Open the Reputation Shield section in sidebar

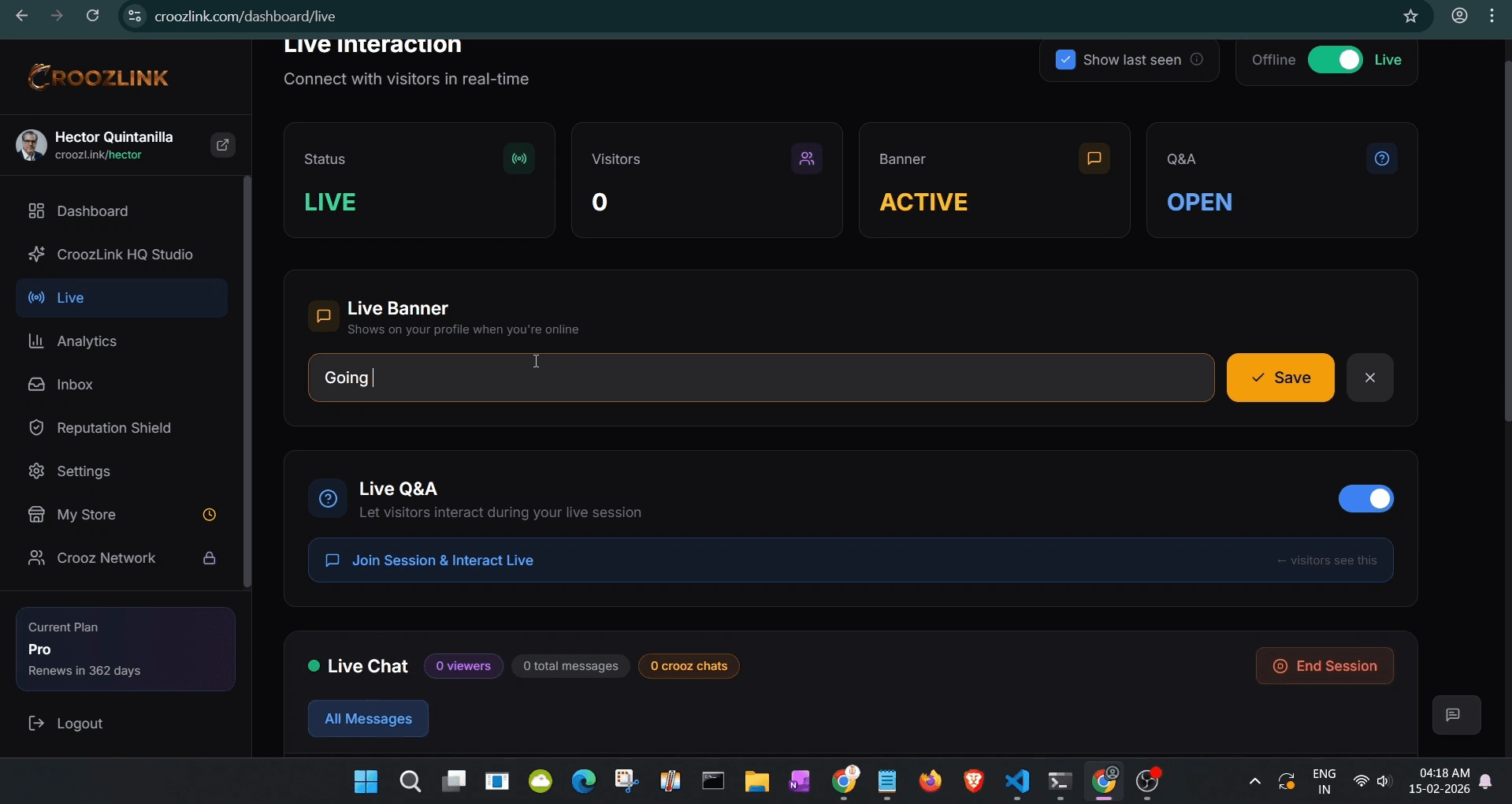click(x=114, y=428)
